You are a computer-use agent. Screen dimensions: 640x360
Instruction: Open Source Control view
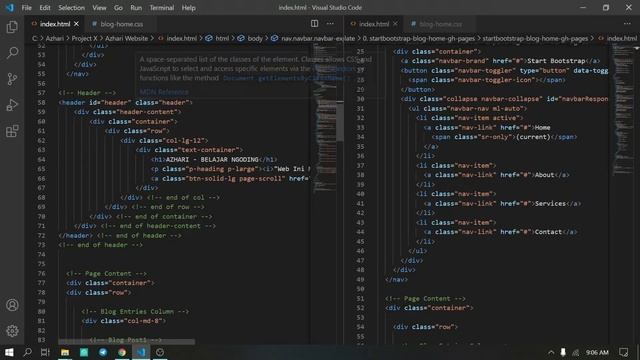[12, 79]
